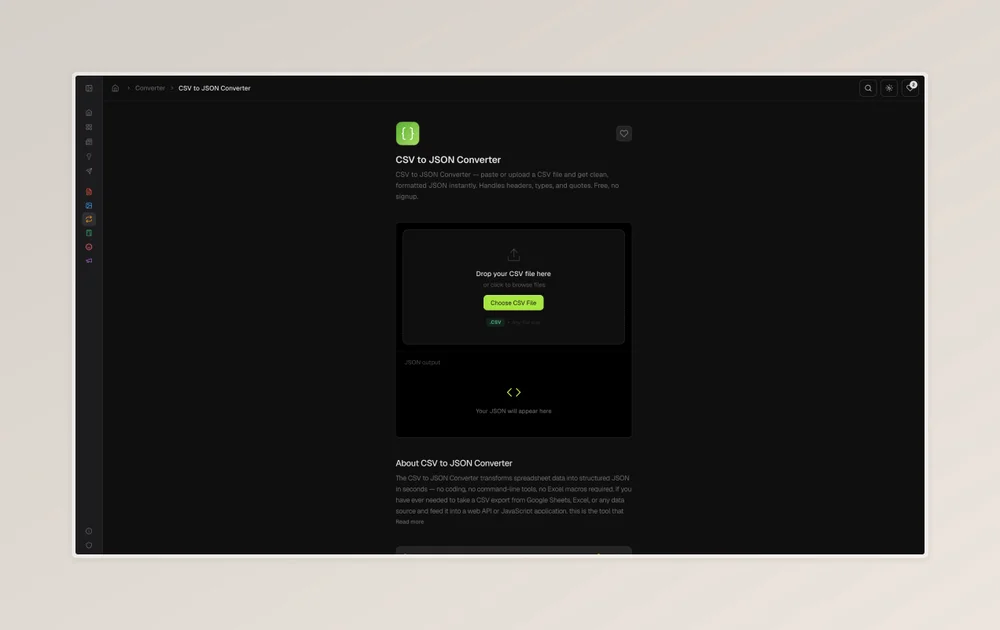Screen dimensions: 1000x630
Task: Click the home icon in the breadcrumb
Action: [115, 88]
